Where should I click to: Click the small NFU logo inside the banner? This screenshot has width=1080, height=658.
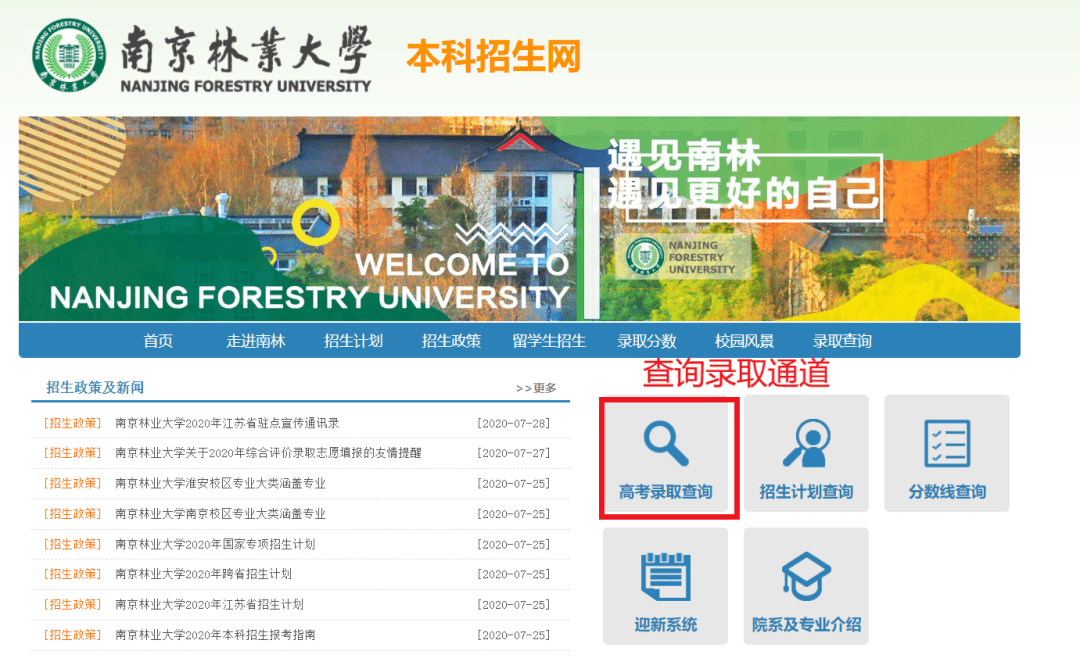tap(645, 257)
